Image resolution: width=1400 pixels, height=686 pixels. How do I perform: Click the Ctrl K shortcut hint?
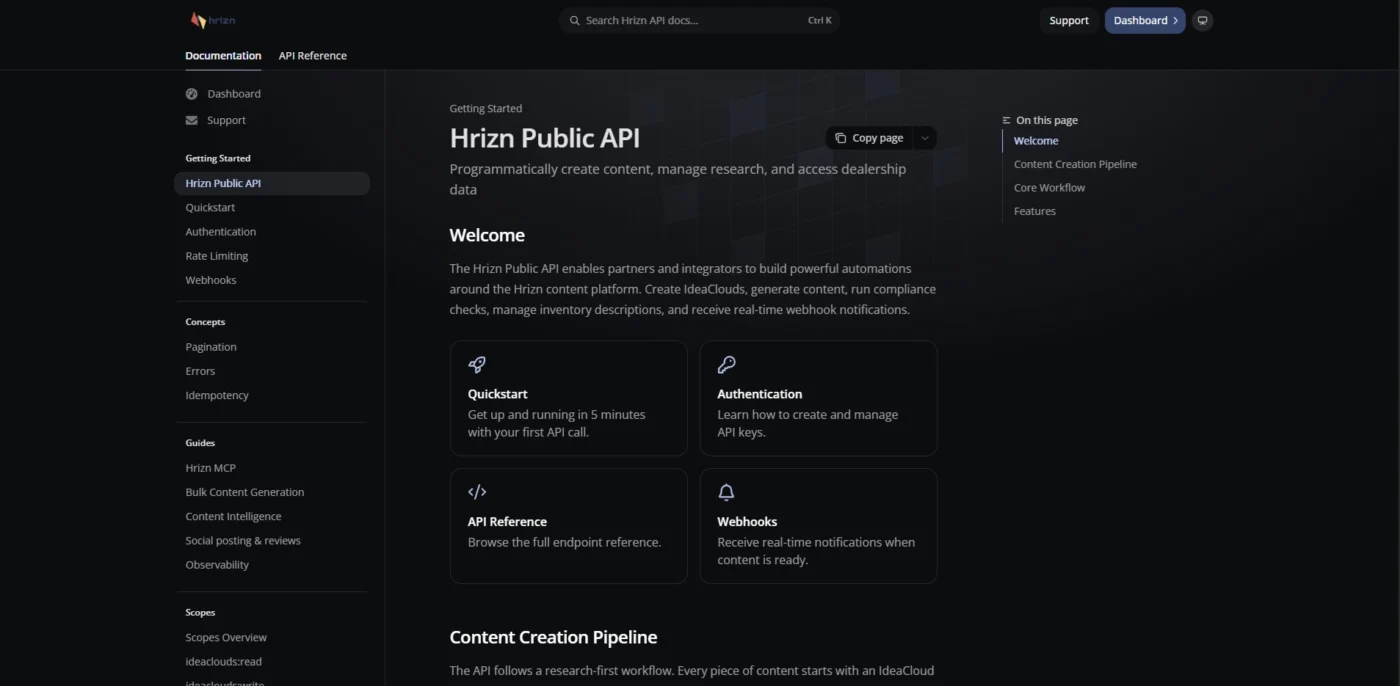[x=819, y=20]
